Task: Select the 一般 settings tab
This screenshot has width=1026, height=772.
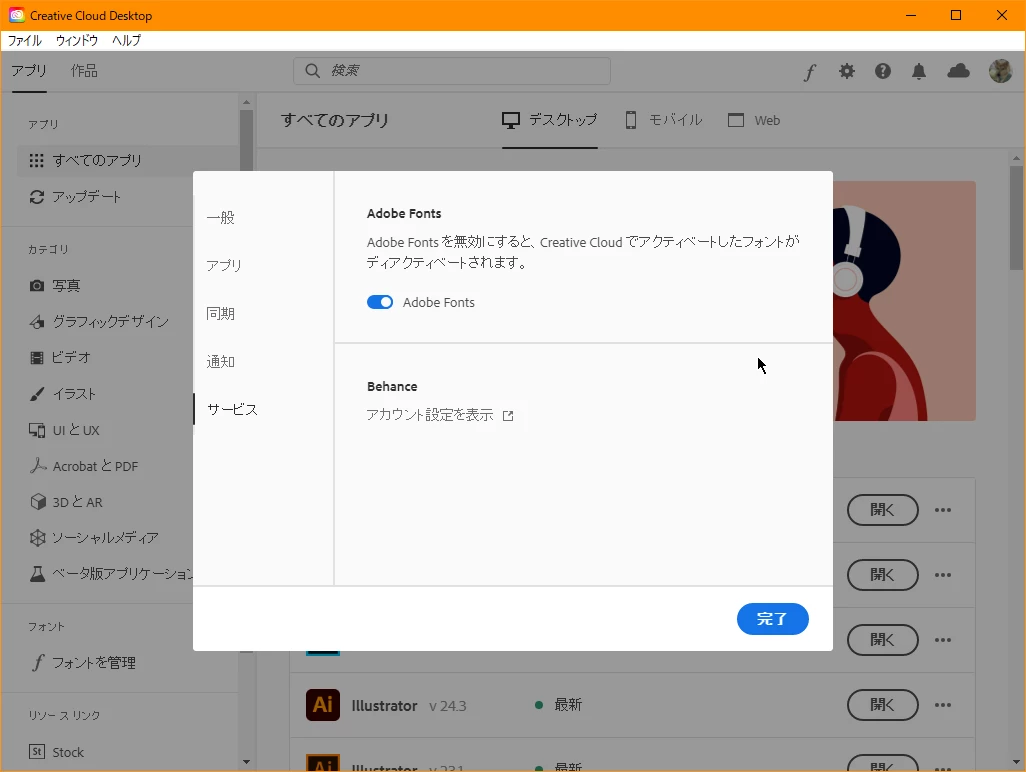Action: coord(221,217)
